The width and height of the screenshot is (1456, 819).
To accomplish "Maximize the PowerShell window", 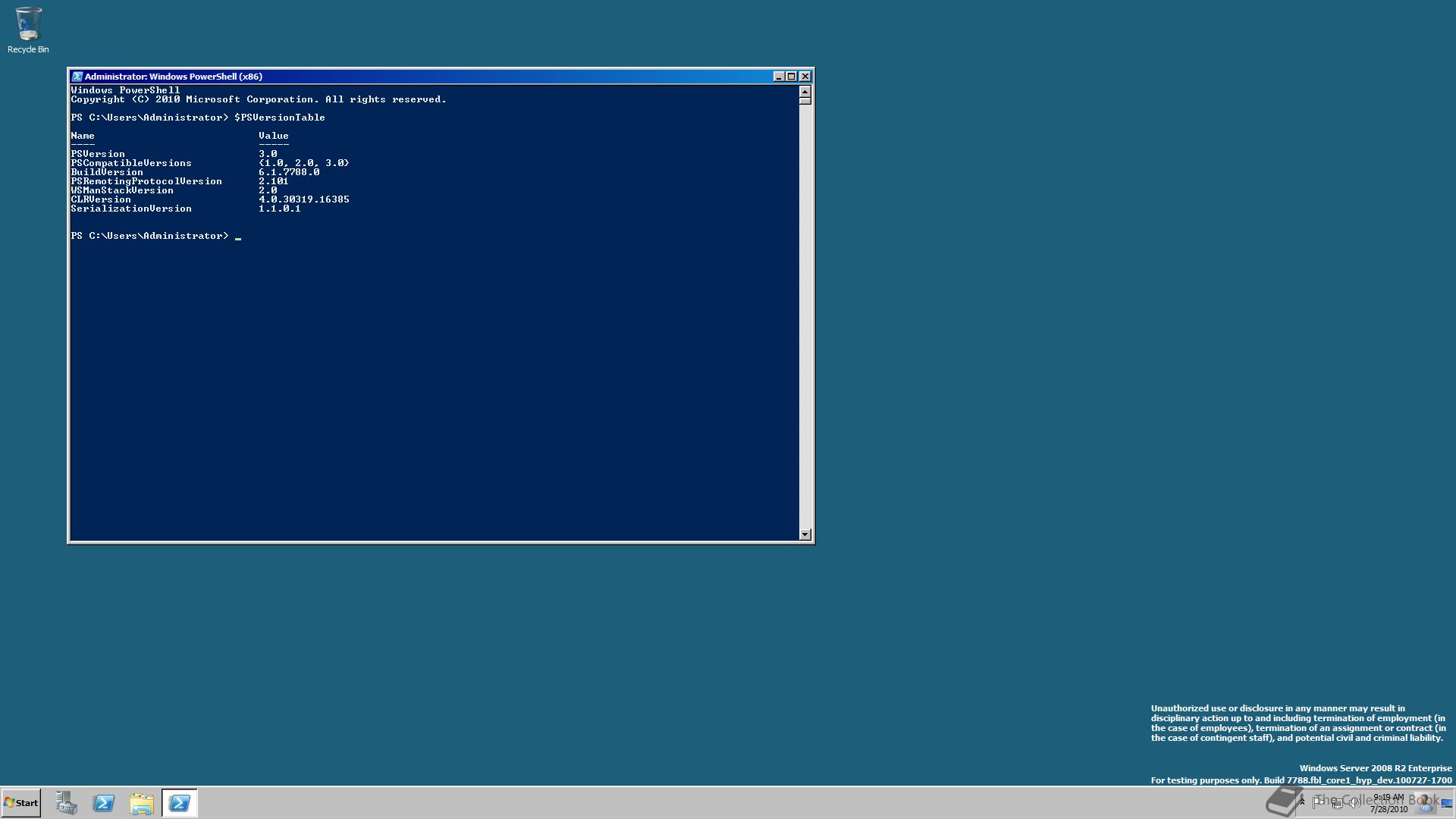I will pos(791,77).
